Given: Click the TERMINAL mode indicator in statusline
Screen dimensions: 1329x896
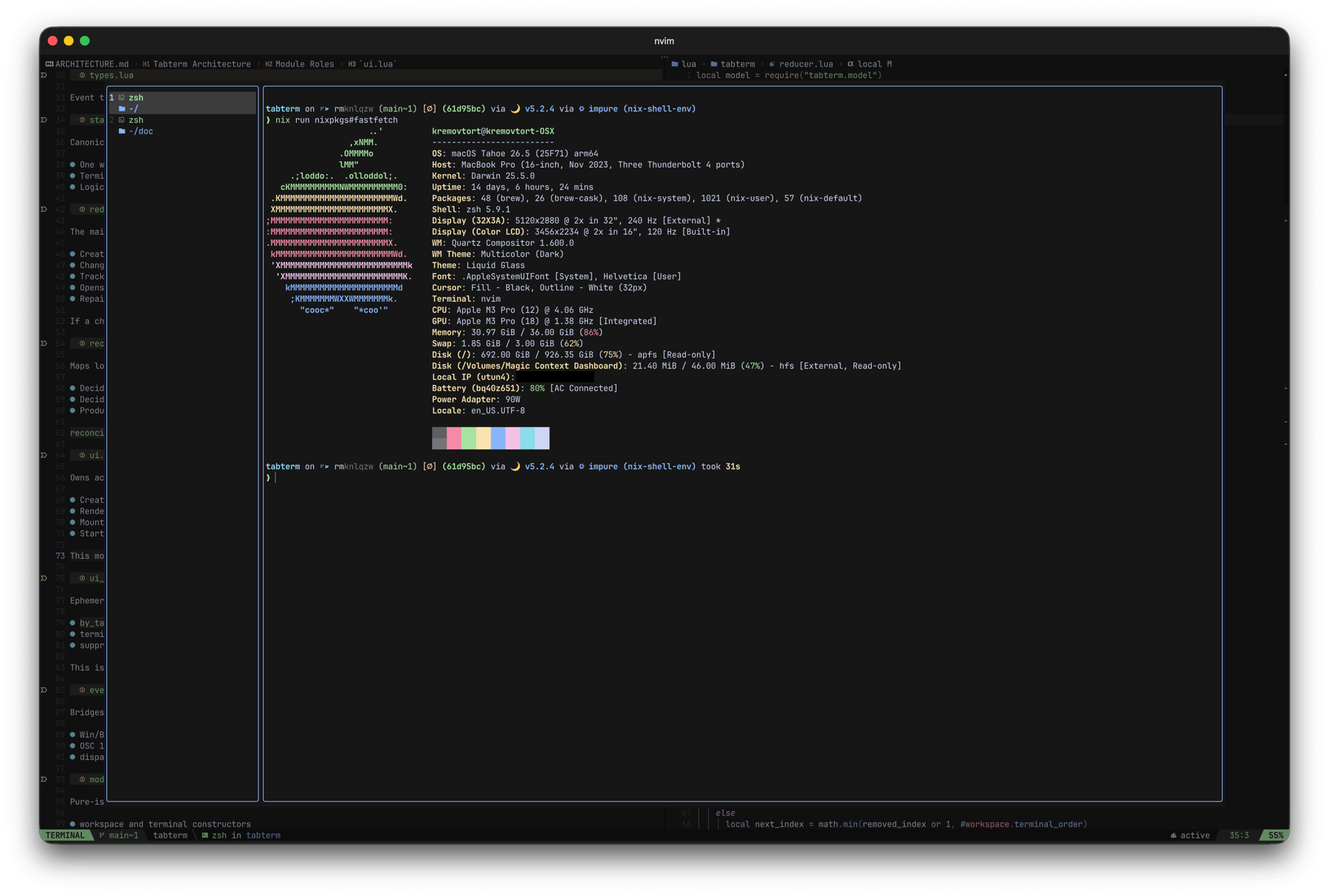Looking at the screenshot, I should pyautogui.click(x=66, y=835).
